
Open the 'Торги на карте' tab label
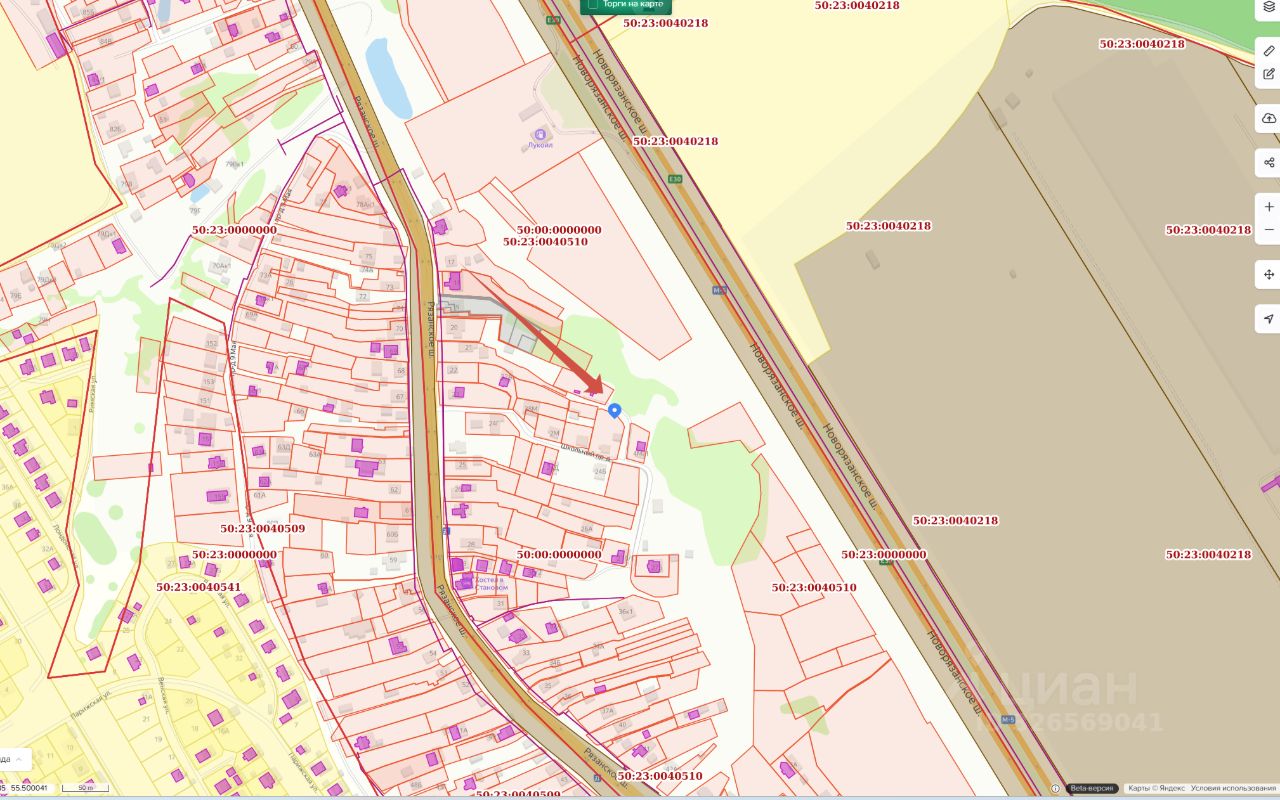click(633, 4)
